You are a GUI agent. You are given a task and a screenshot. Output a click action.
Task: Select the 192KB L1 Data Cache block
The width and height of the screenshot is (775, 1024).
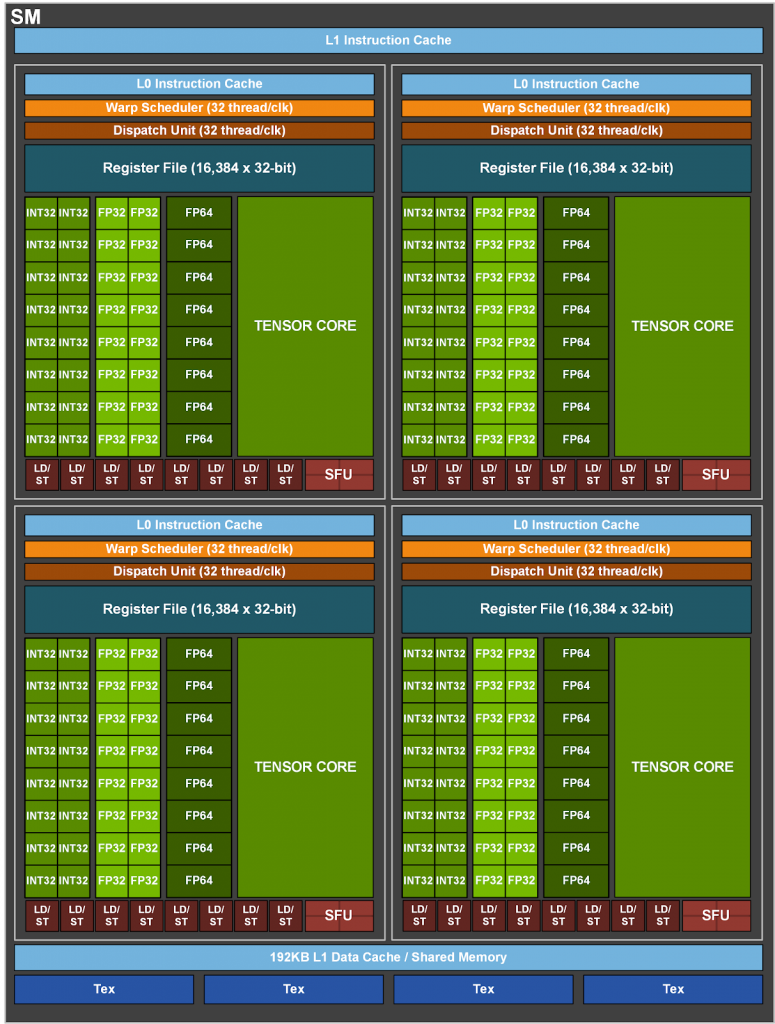pyautogui.click(x=388, y=957)
